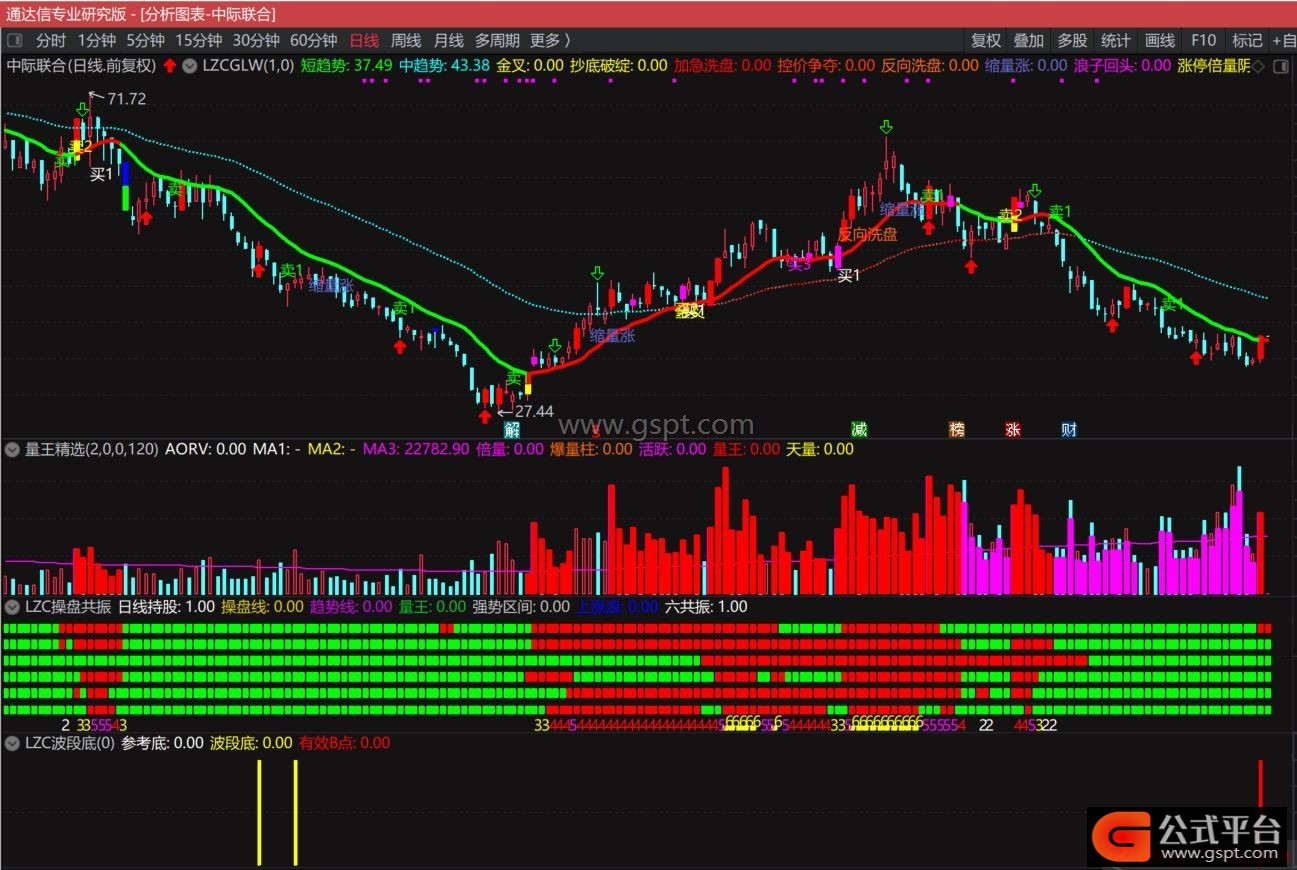This screenshot has height=870, width=1297.
Task: Click the 抄底破绽: 0.00 value
Action: 618,66
